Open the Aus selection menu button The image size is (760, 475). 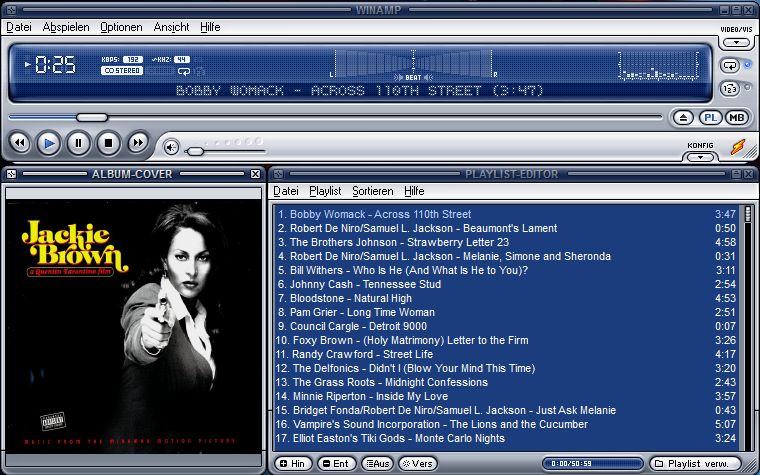[378, 464]
